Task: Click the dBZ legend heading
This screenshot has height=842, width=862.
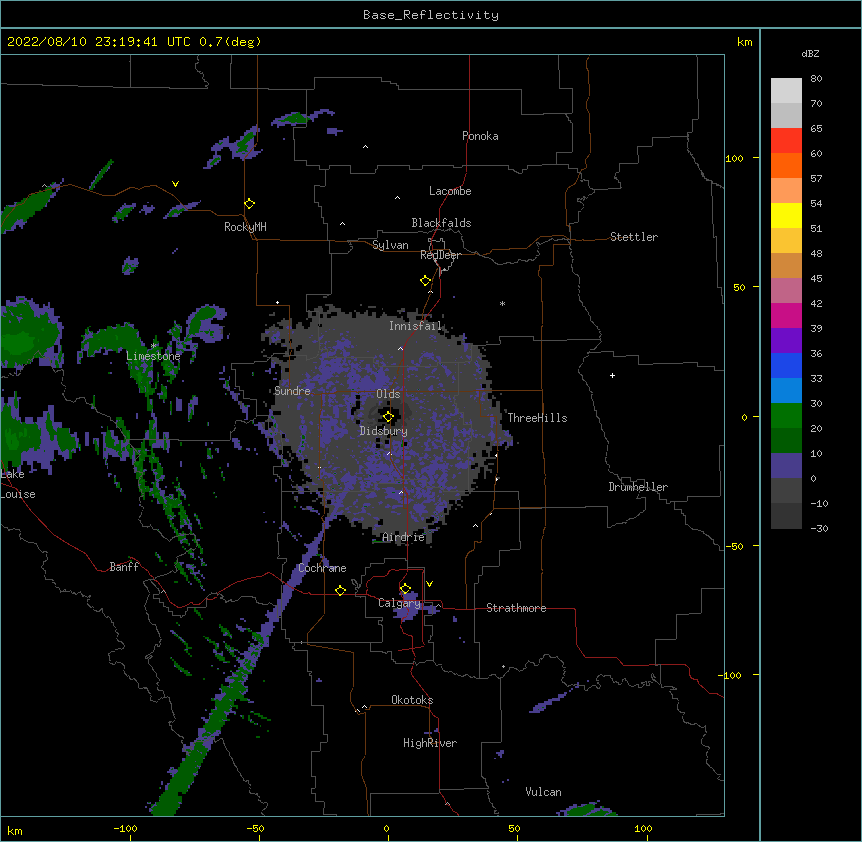Action: click(x=810, y=53)
